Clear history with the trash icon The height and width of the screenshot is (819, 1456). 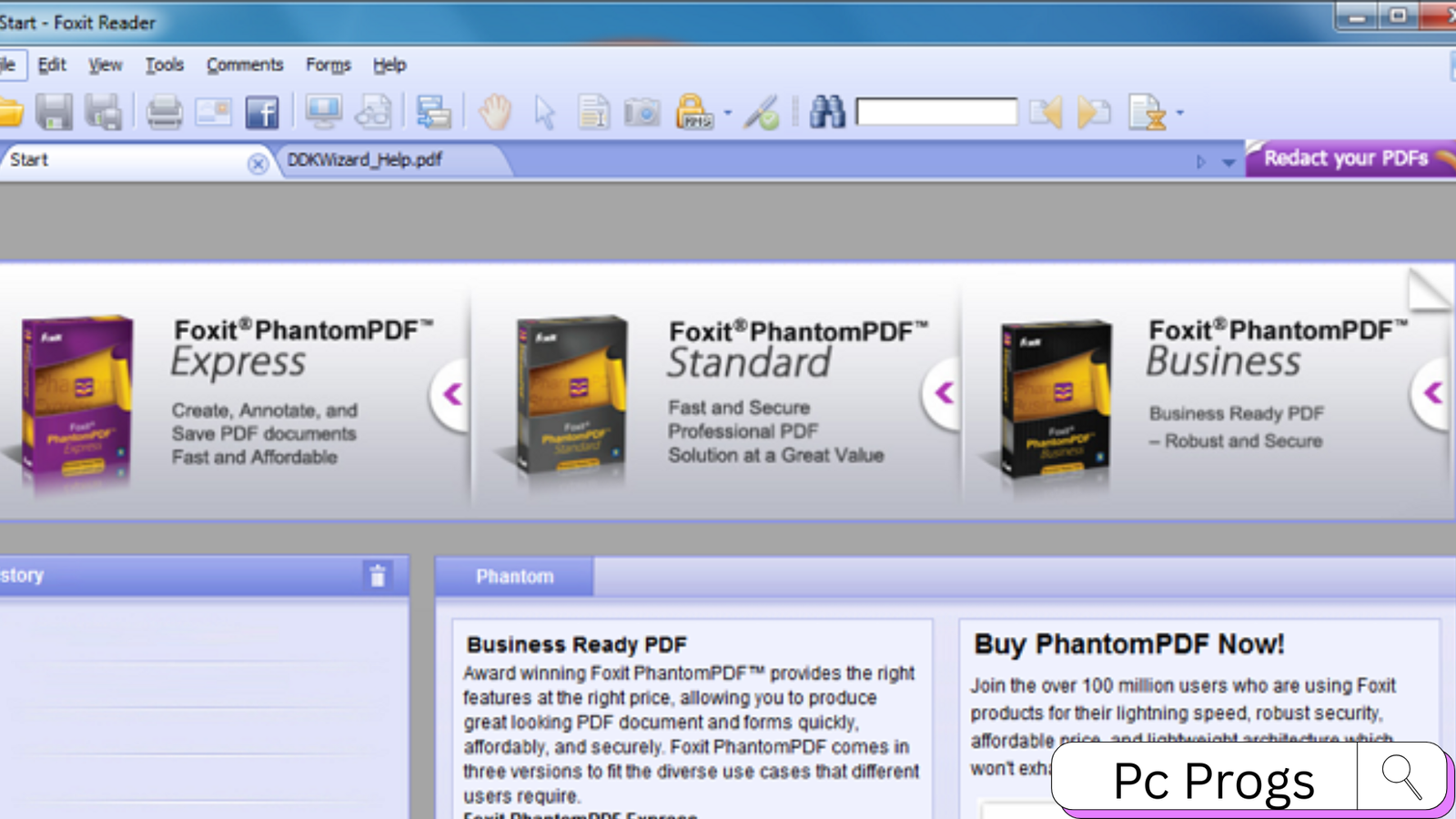(x=377, y=575)
